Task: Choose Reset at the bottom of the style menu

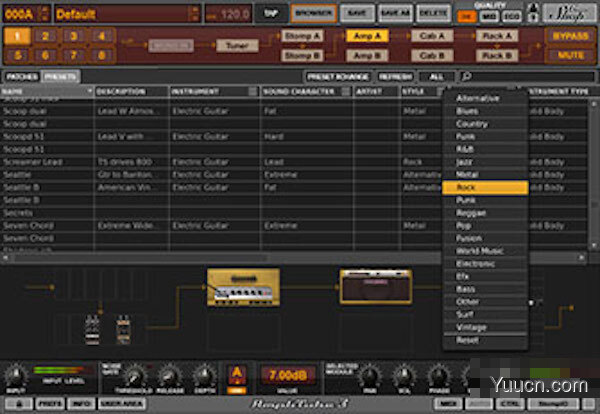Action: tap(485, 340)
